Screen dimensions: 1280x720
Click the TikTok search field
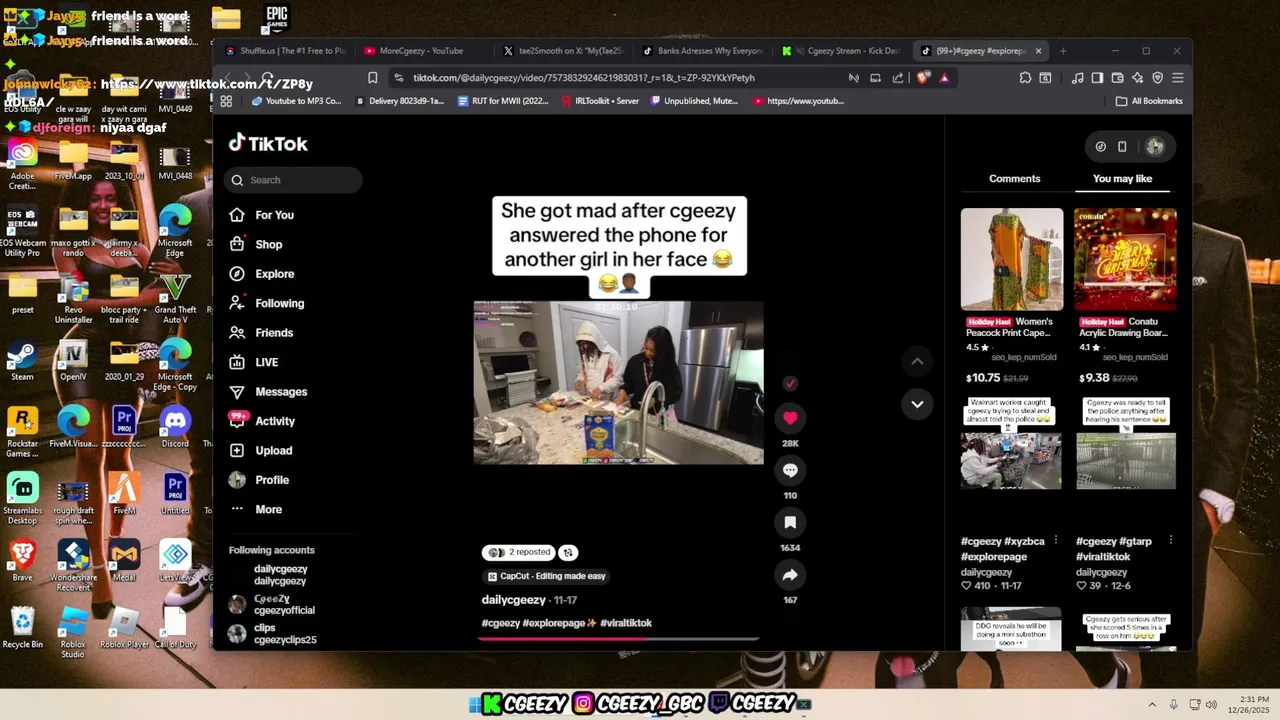(x=294, y=180)
